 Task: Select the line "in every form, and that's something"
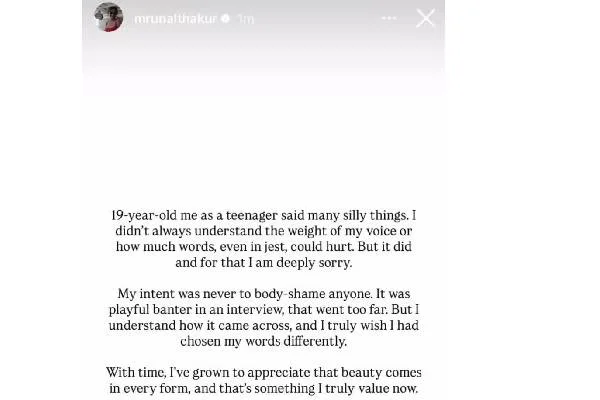(x=262, y=391)
